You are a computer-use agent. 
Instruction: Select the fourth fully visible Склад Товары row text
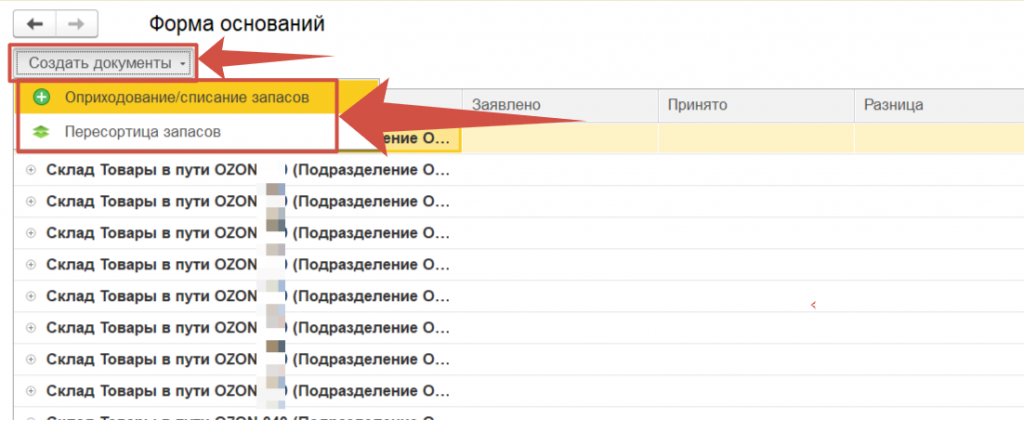[x=150, y=265]
